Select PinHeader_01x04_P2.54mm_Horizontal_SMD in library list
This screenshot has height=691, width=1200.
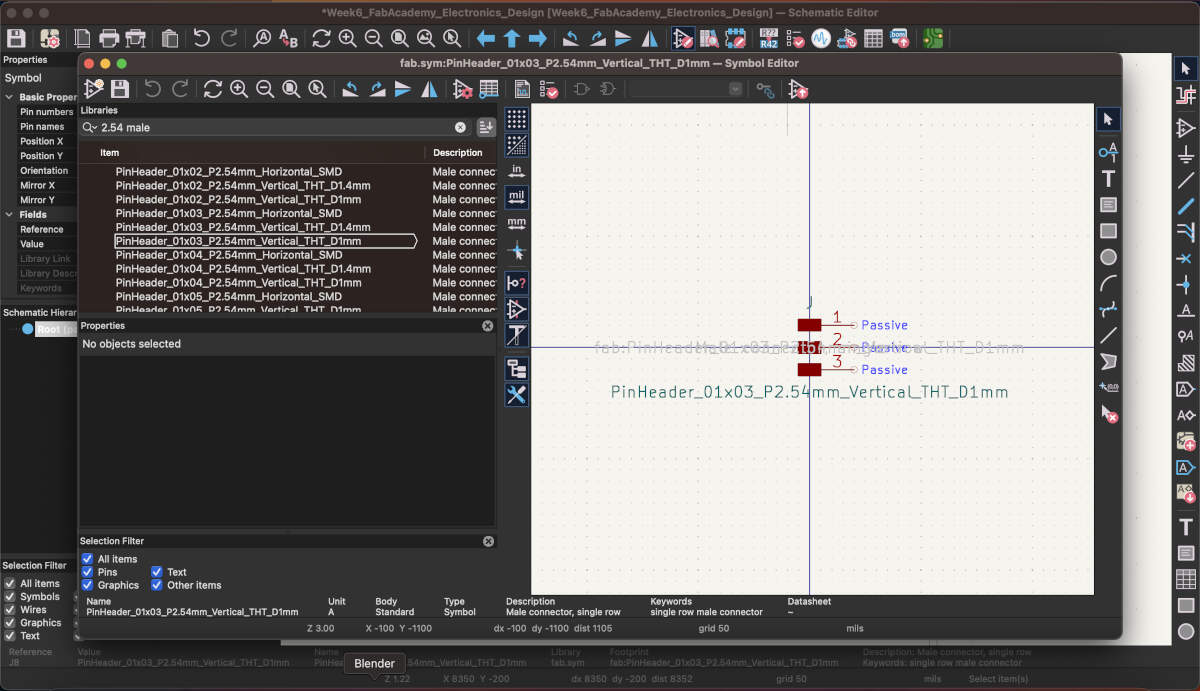pos(229,255)
